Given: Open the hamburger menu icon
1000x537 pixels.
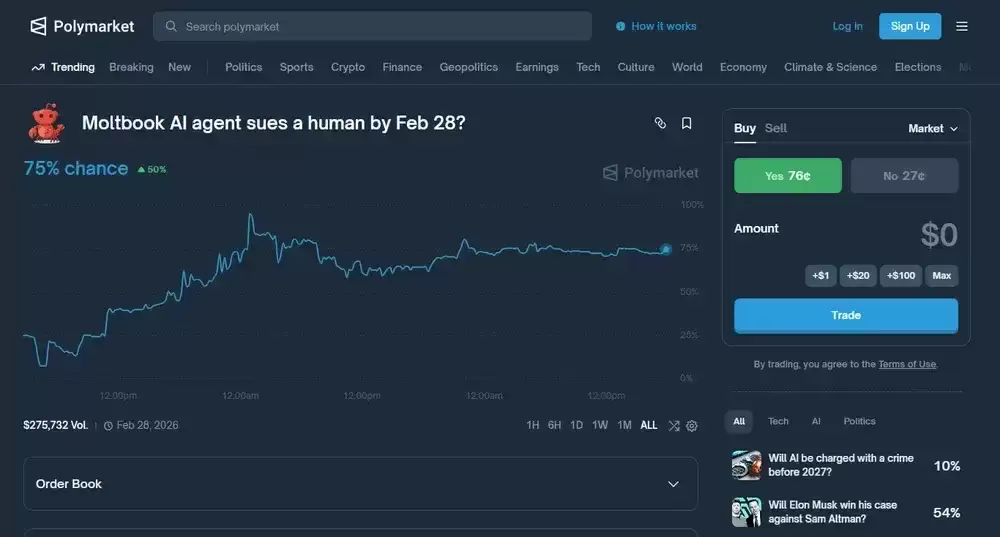Looking at the screenshot, I should tap(962, 26).
